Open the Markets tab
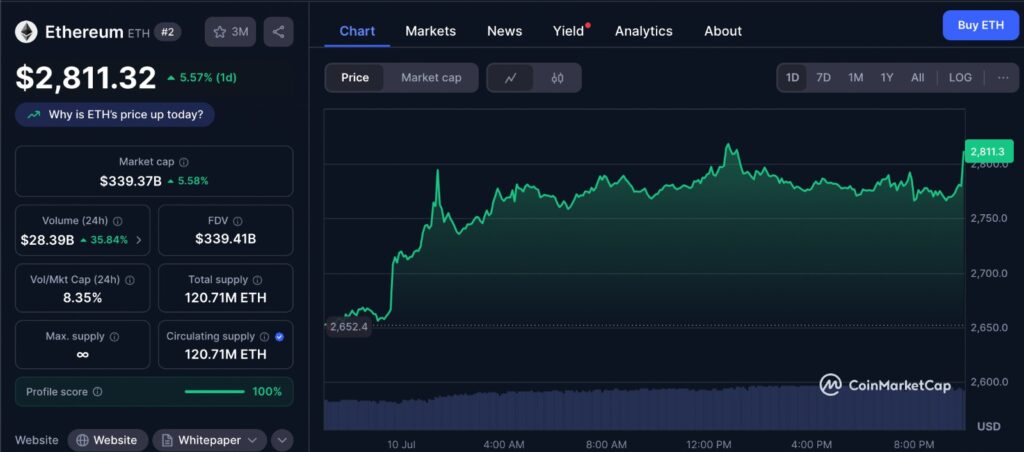The image size is (1024, 452). click(430, 31)
